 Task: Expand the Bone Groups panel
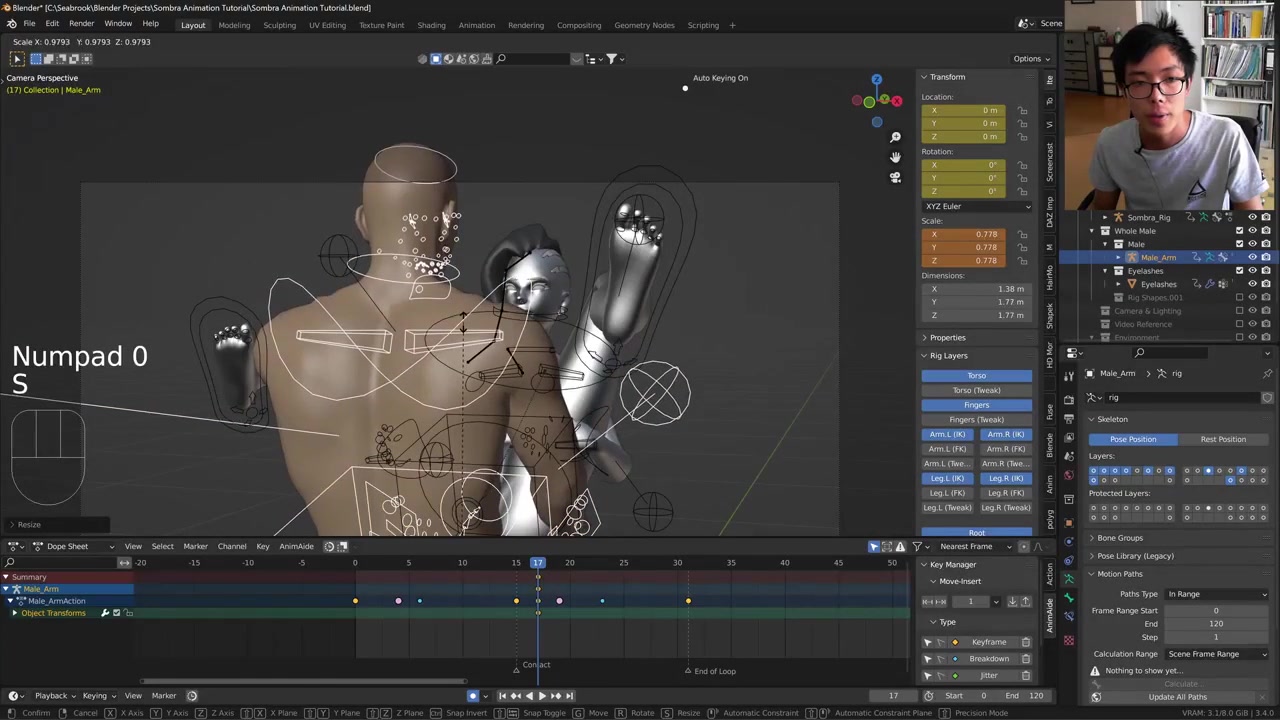(x=1120, y=538)
